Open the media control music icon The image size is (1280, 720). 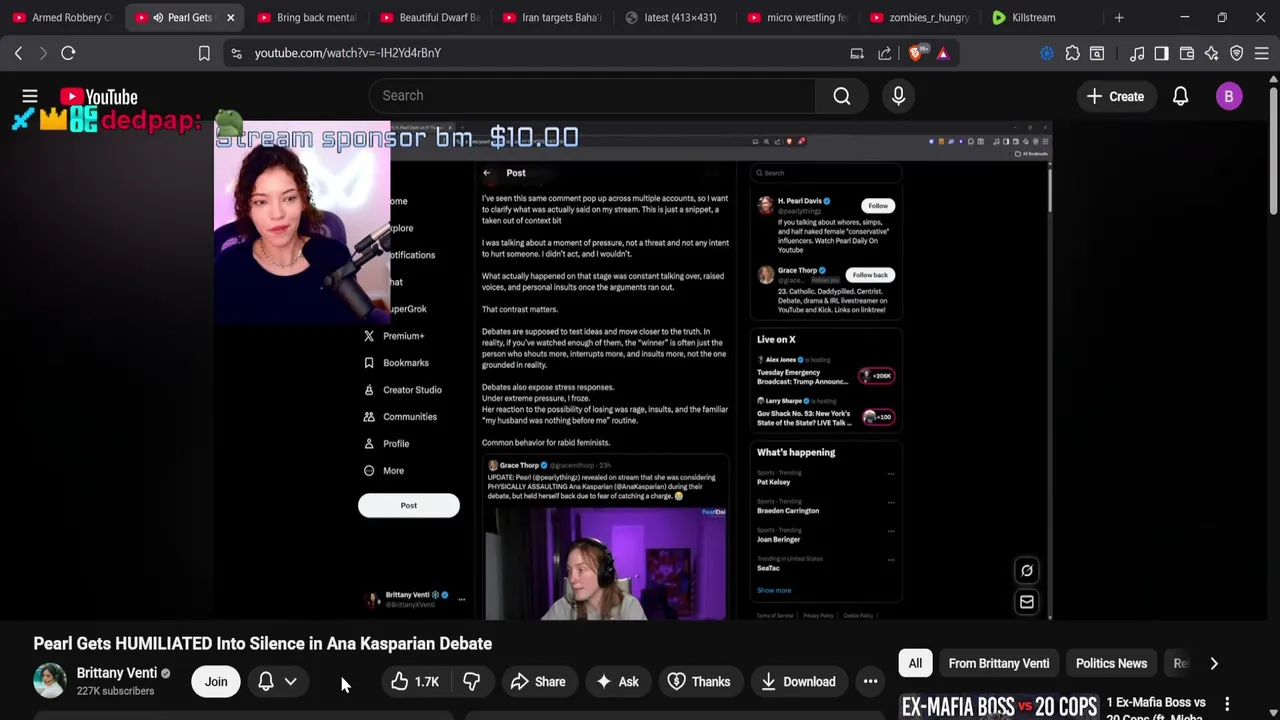coord(1137,53)
